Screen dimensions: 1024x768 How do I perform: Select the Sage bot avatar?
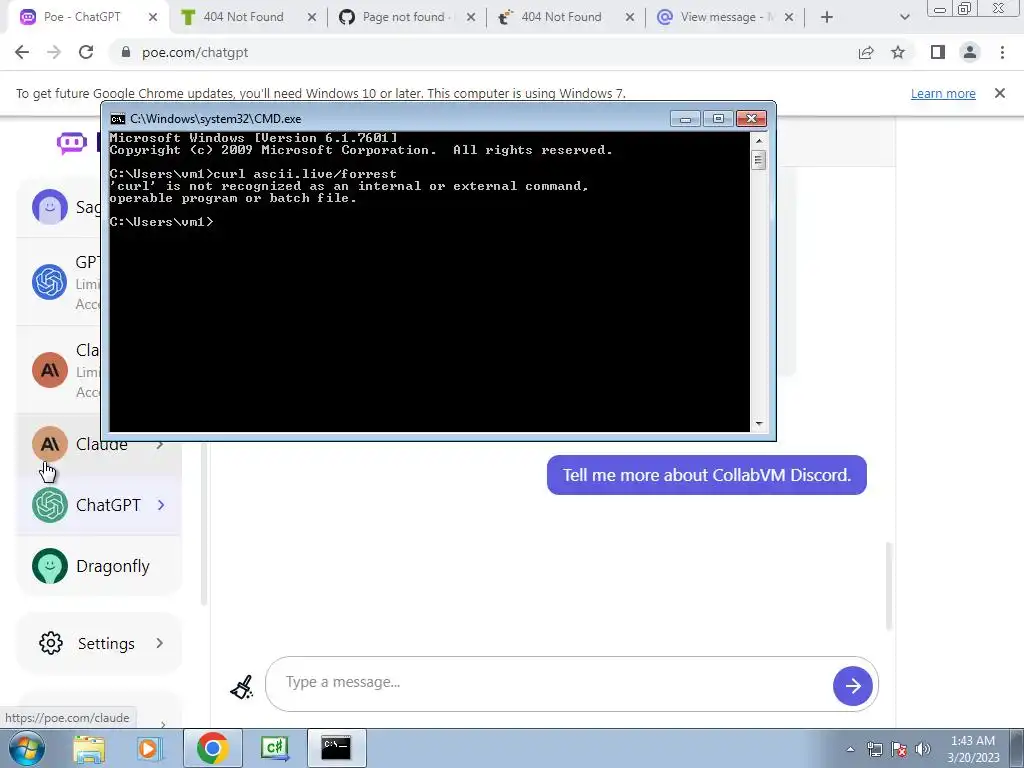point(50,207)
